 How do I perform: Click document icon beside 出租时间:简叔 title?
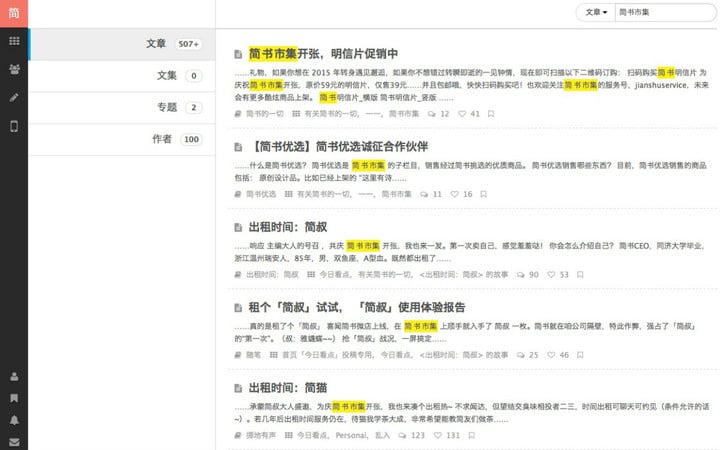238,227
